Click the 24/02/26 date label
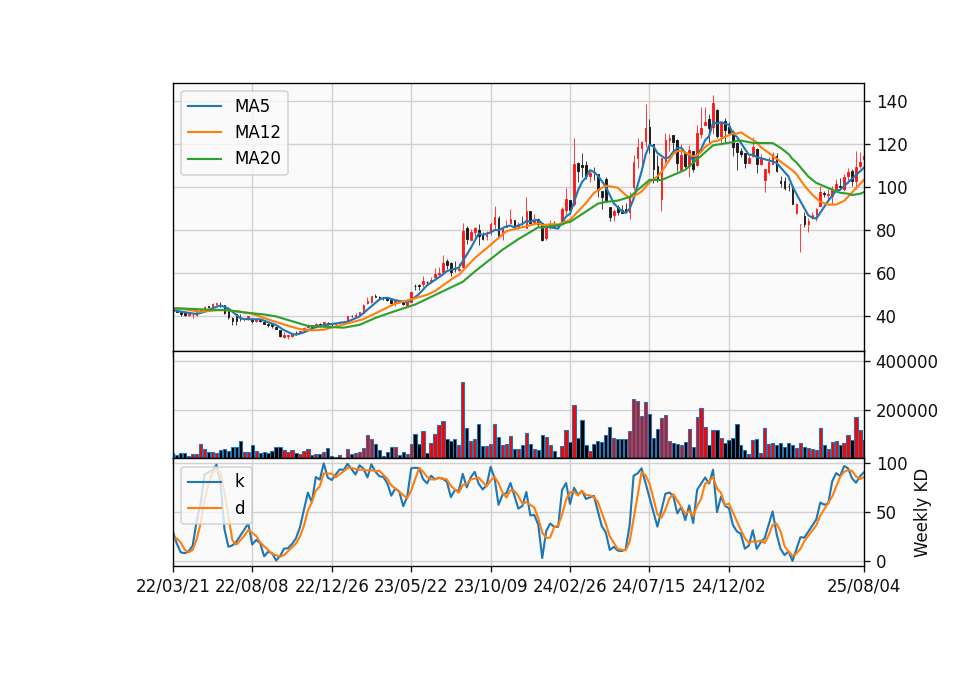Image resolution: width=960 pixels, height=690 pixels. pyautogui.click(x=570, y=587)
